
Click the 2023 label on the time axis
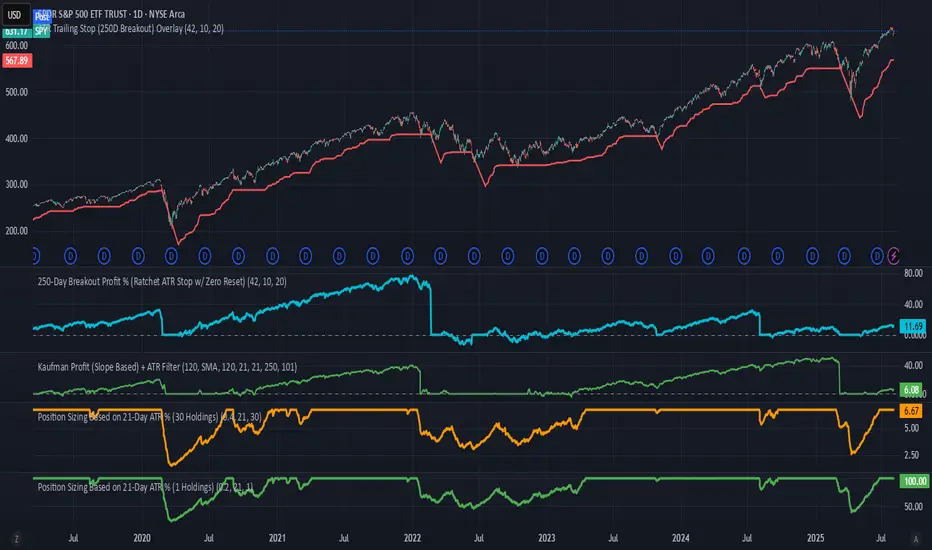[x=546, y=538]
